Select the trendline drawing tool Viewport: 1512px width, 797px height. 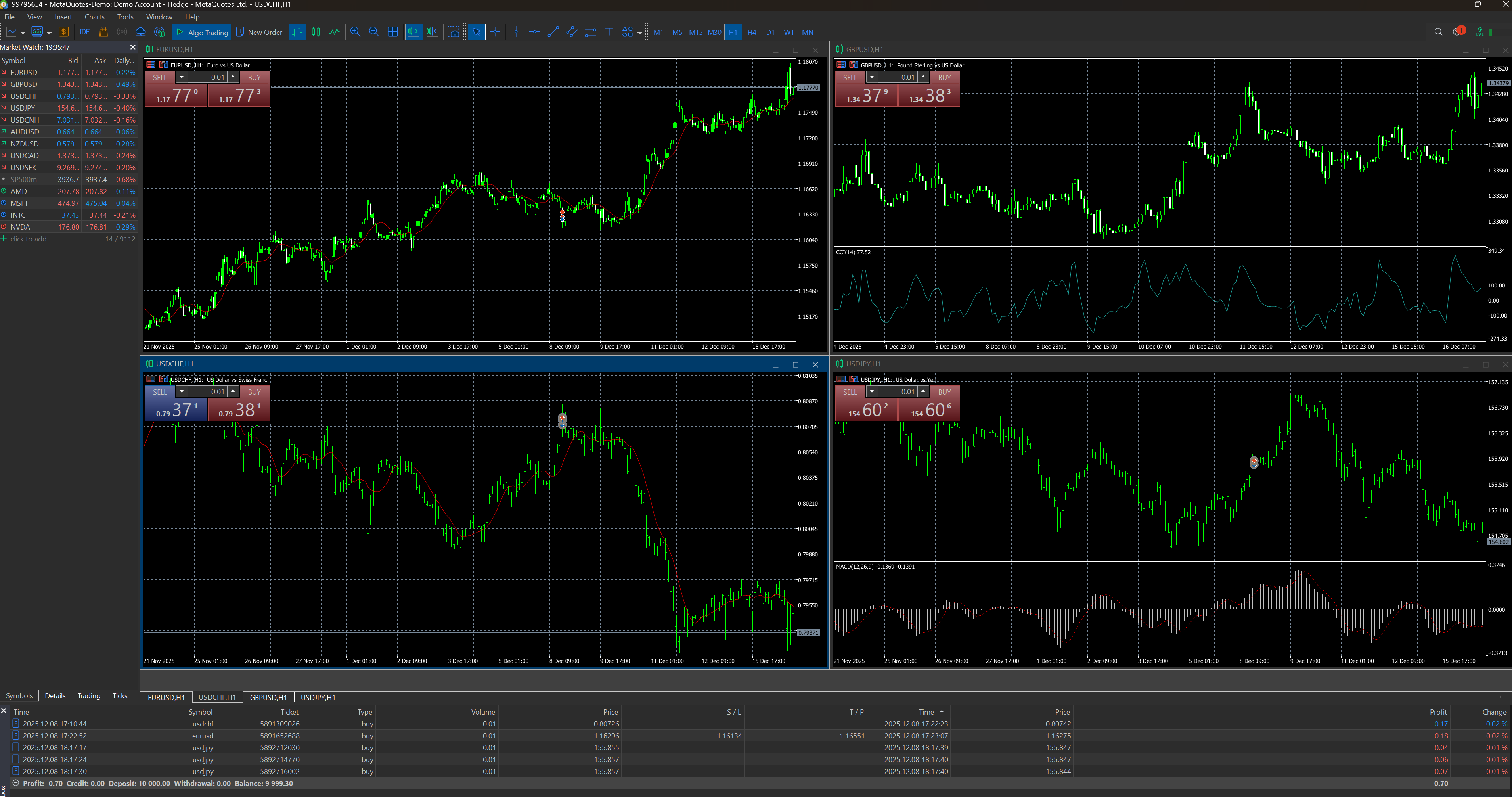pyautogui.click(x=553, y=32)
